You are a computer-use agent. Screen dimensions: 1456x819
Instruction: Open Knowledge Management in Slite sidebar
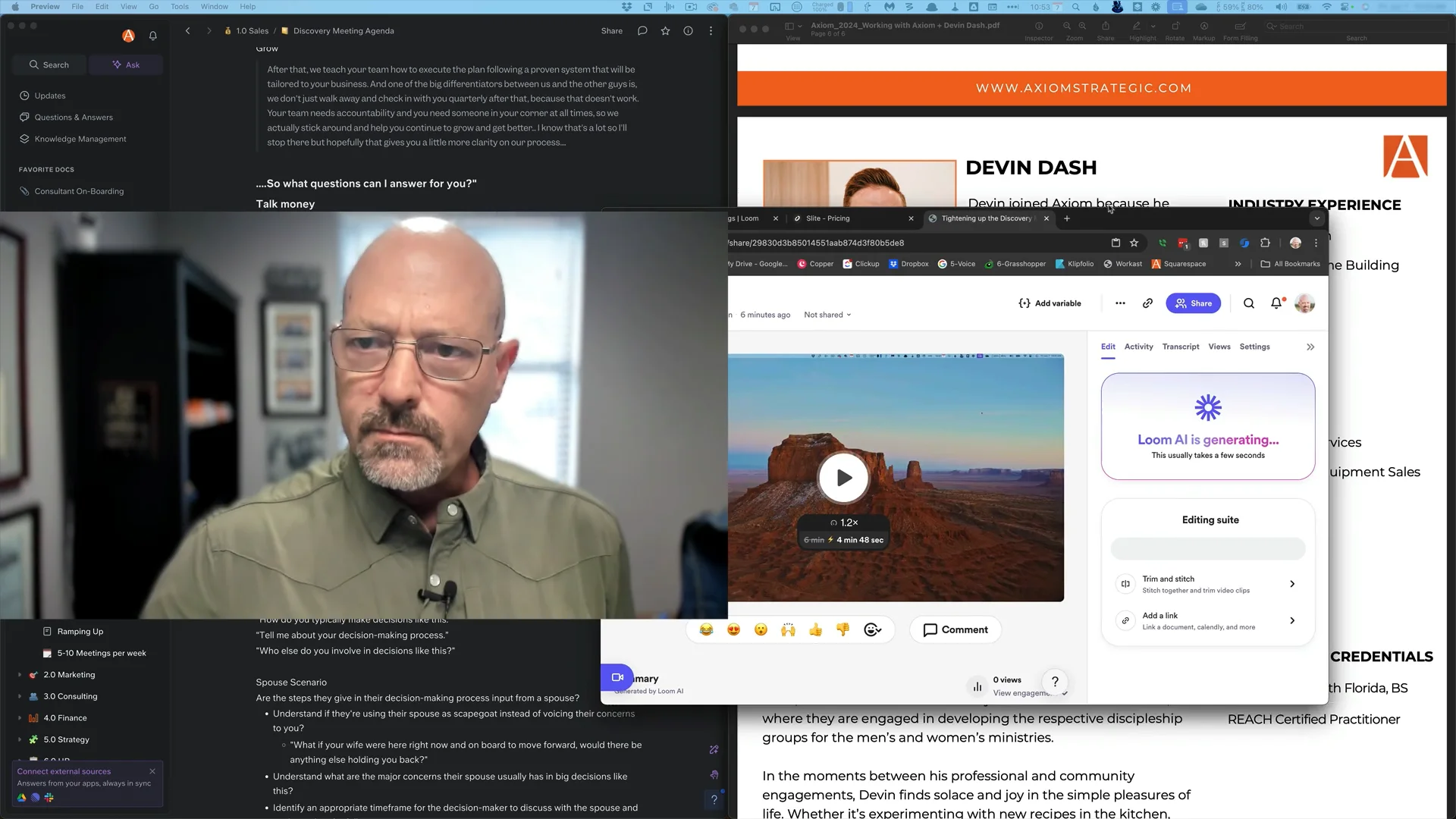(80, 140)
